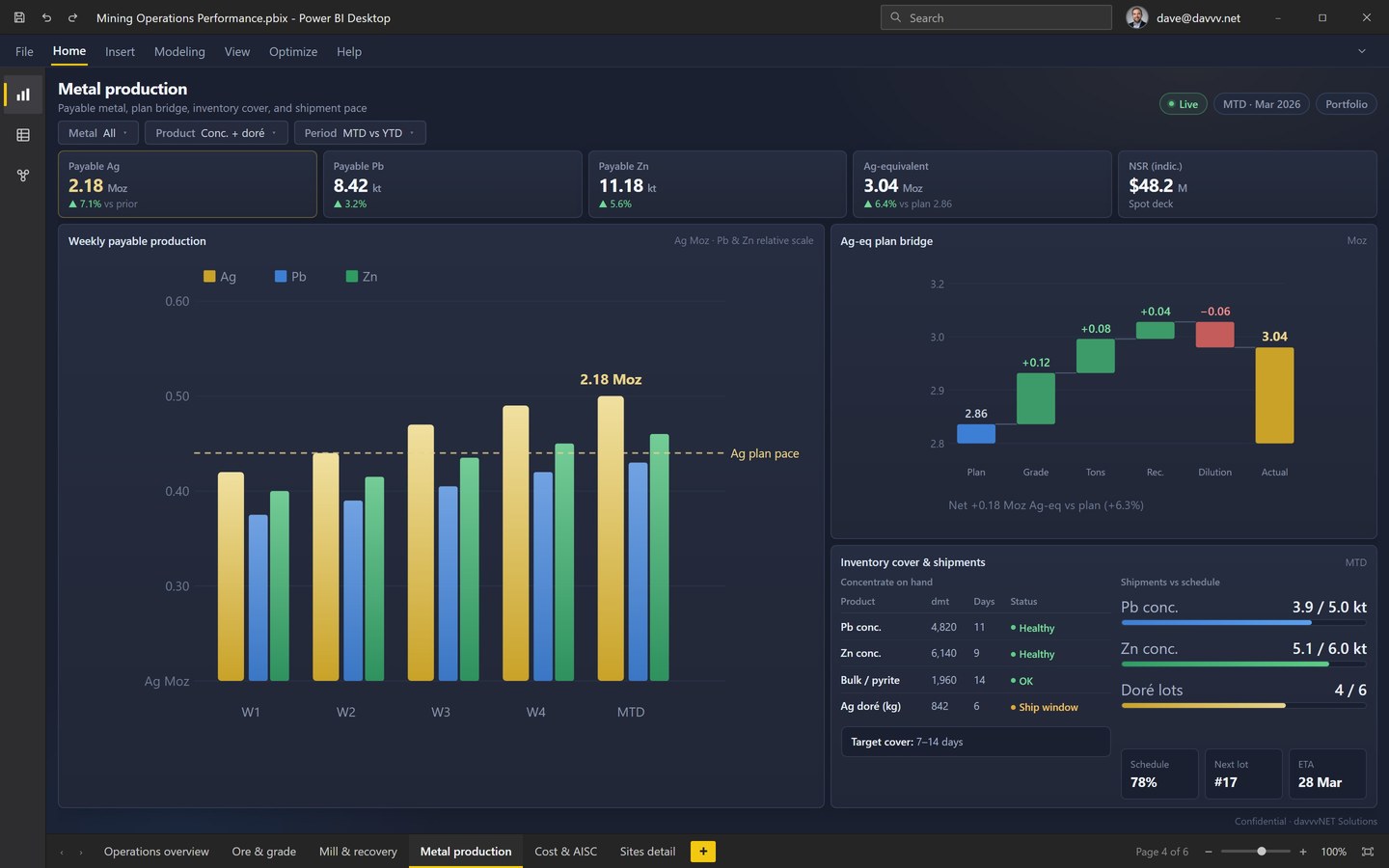Open the View ribbon tab
The height and width of the screenshot is (868, 1389).
point(237,51)
